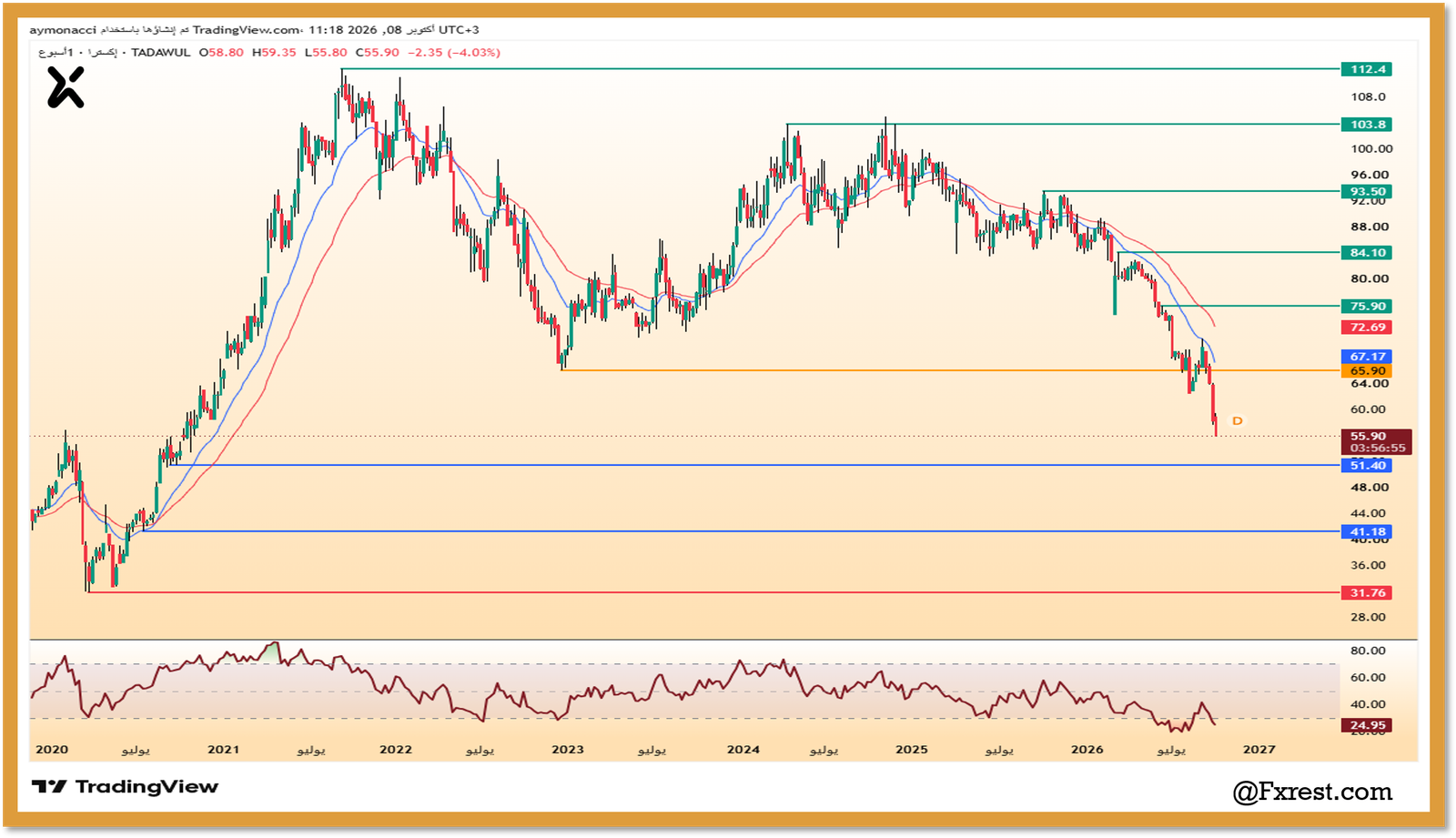Click the orange D marker near the last candle
1456x838 pixels.
[x=1237, y=420]
